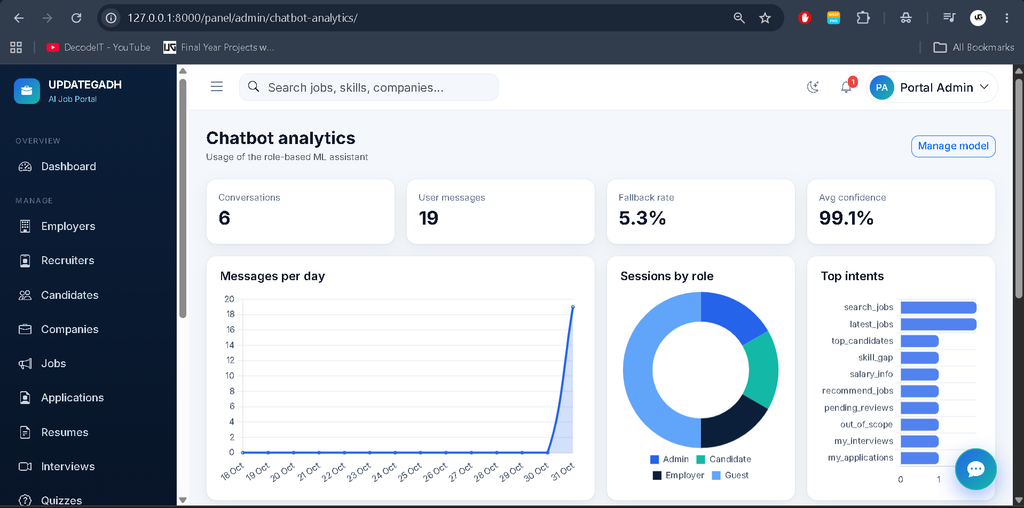1024x508 pixels.
Task: Click the address bar URL
Action: pyautogui.click(x=243, y=18)
